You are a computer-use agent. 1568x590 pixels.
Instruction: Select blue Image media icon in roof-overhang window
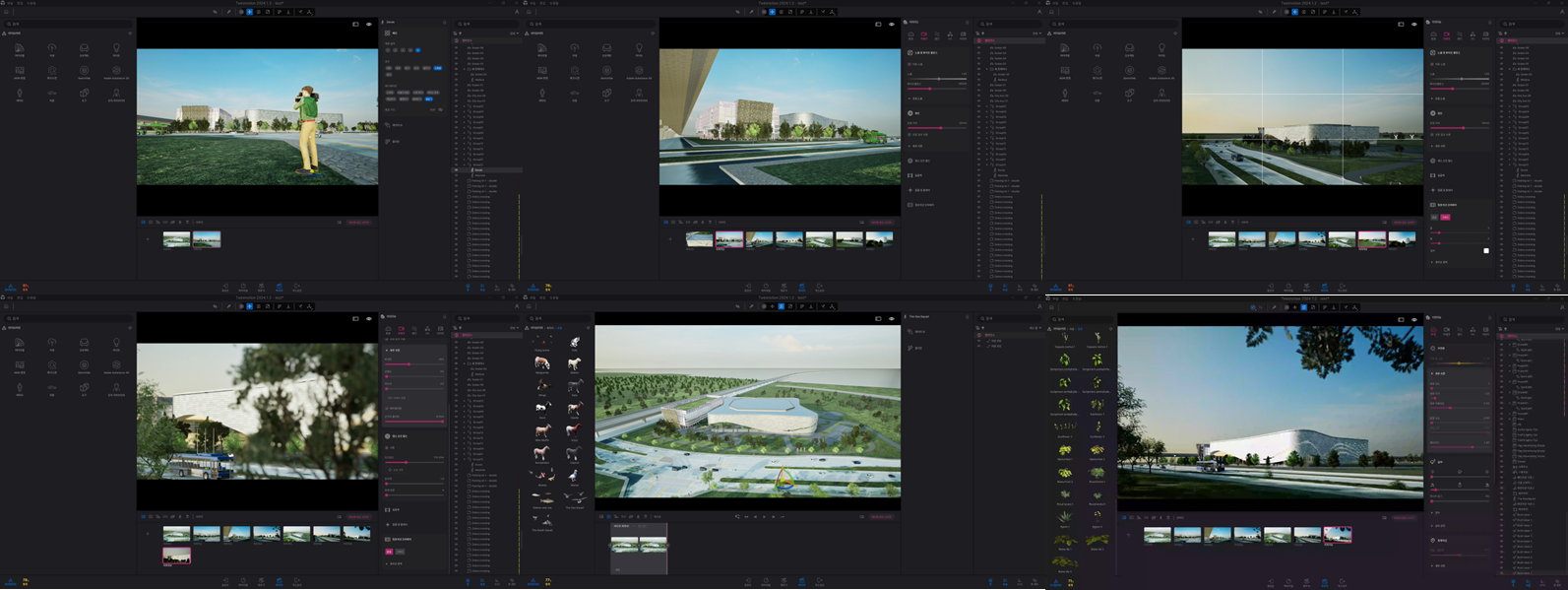click(x=666, y=223)
